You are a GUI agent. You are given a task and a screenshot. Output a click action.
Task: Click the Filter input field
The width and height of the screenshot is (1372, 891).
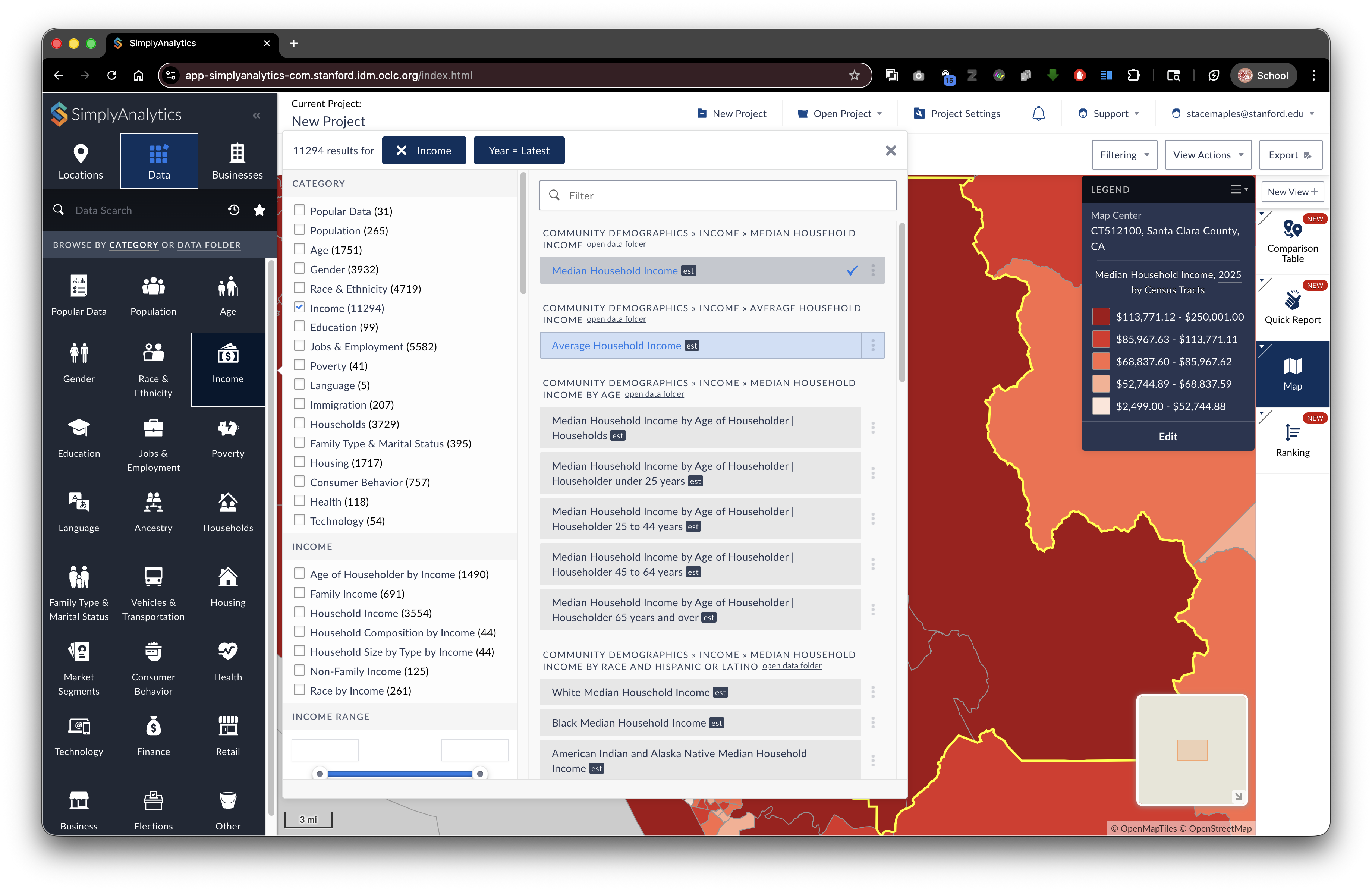tap(718, 195)
